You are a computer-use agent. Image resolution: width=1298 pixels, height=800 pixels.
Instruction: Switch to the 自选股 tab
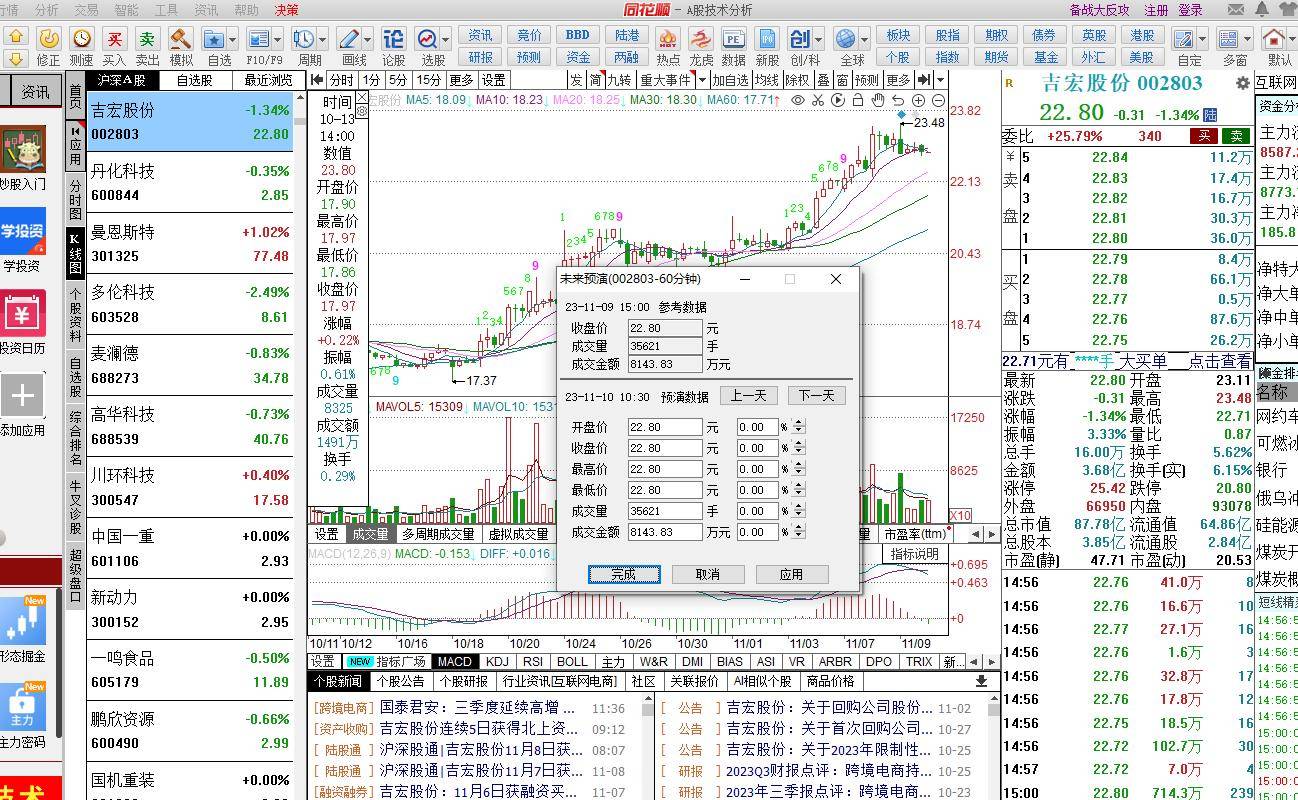[x=194, y=80]
